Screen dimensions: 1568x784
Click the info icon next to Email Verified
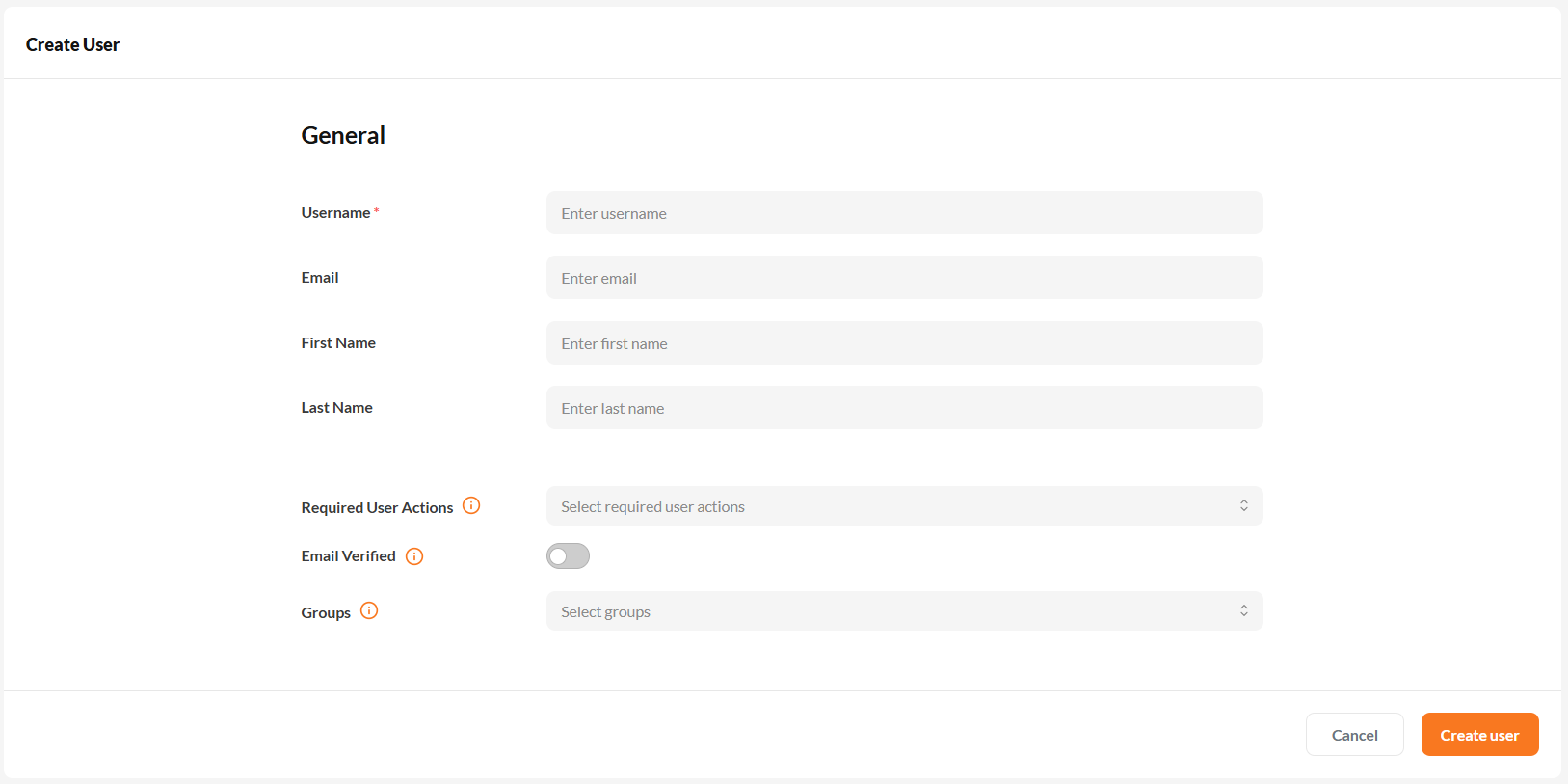tap(414, 556)
